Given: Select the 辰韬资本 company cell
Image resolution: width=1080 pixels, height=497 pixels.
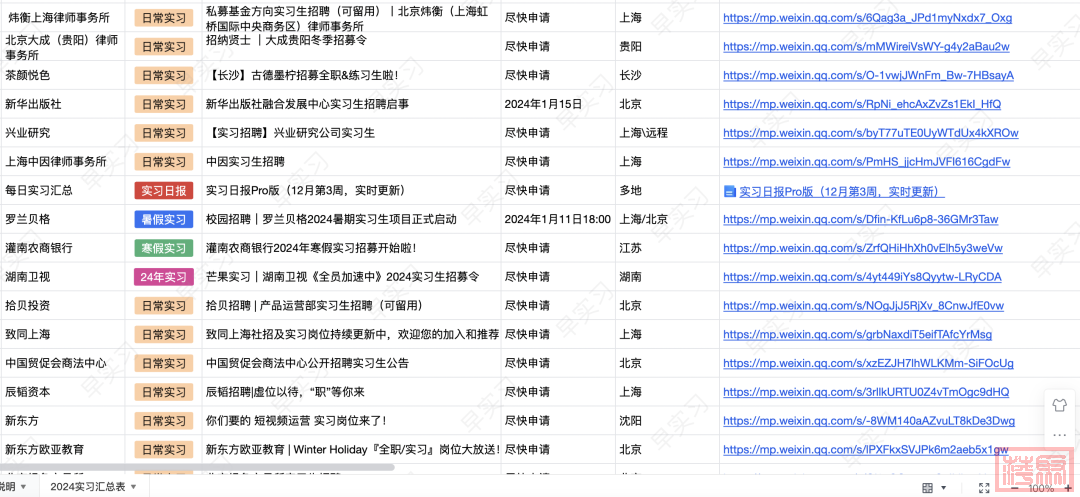Looking at the screenshot, I should (x=62, y=392).
